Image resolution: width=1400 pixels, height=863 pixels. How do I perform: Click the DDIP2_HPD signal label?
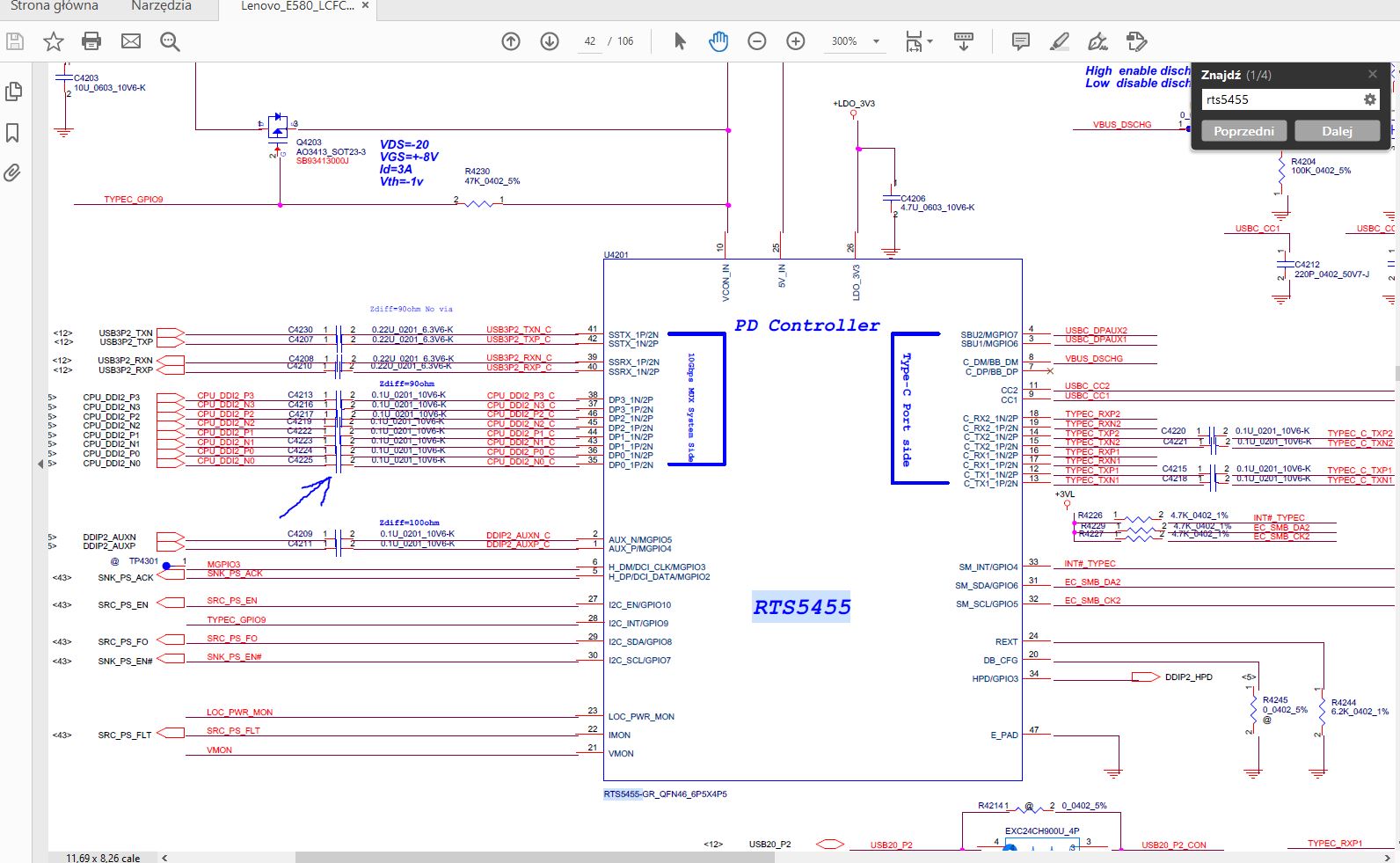[1189, 677]
